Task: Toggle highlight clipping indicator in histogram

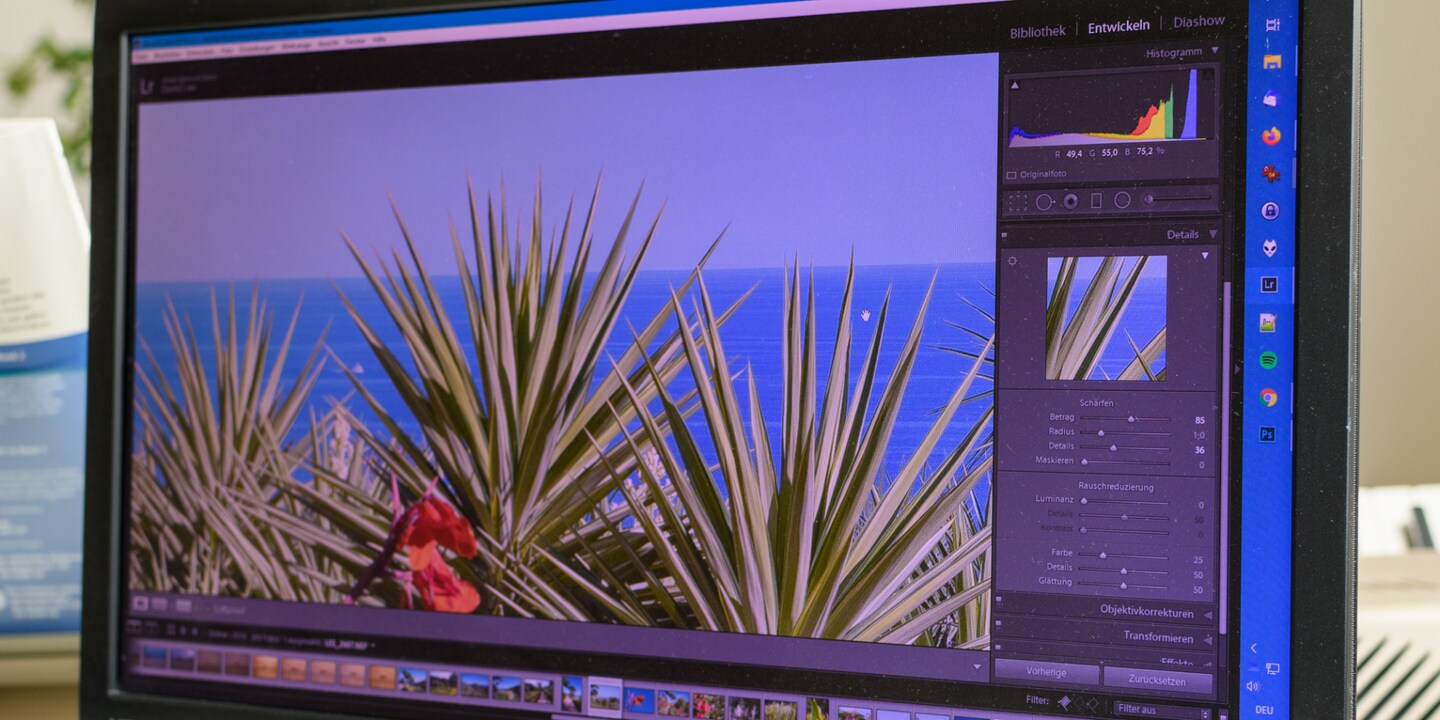Action: click(x=1208, y=73)
